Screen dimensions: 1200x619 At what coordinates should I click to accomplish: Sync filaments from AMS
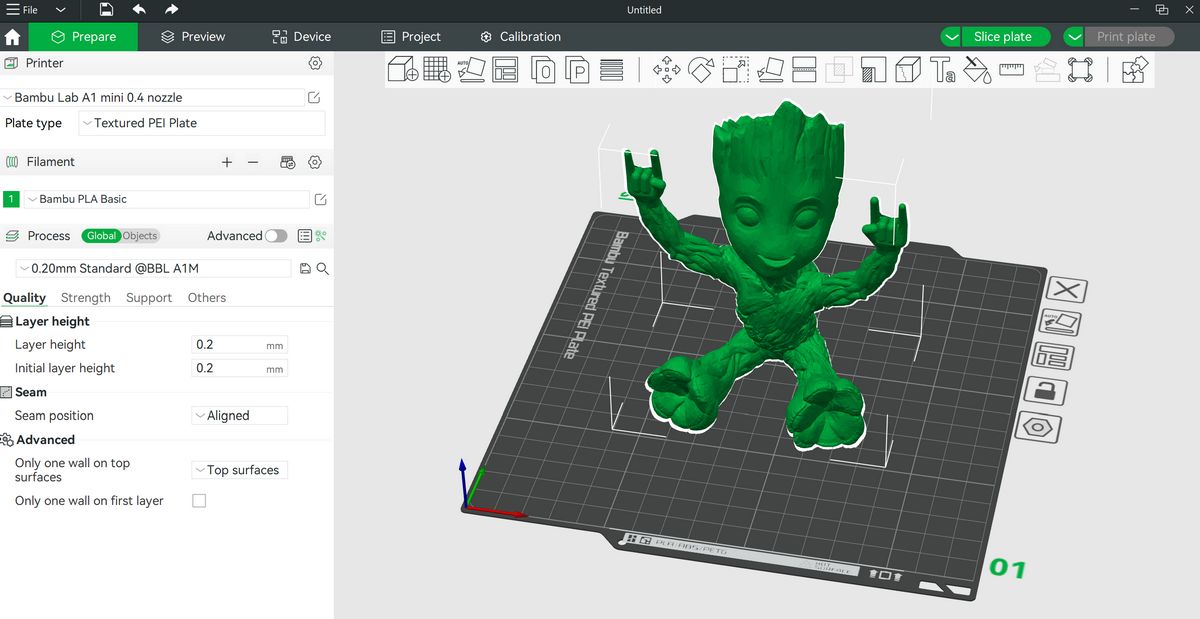pos(288,162)
